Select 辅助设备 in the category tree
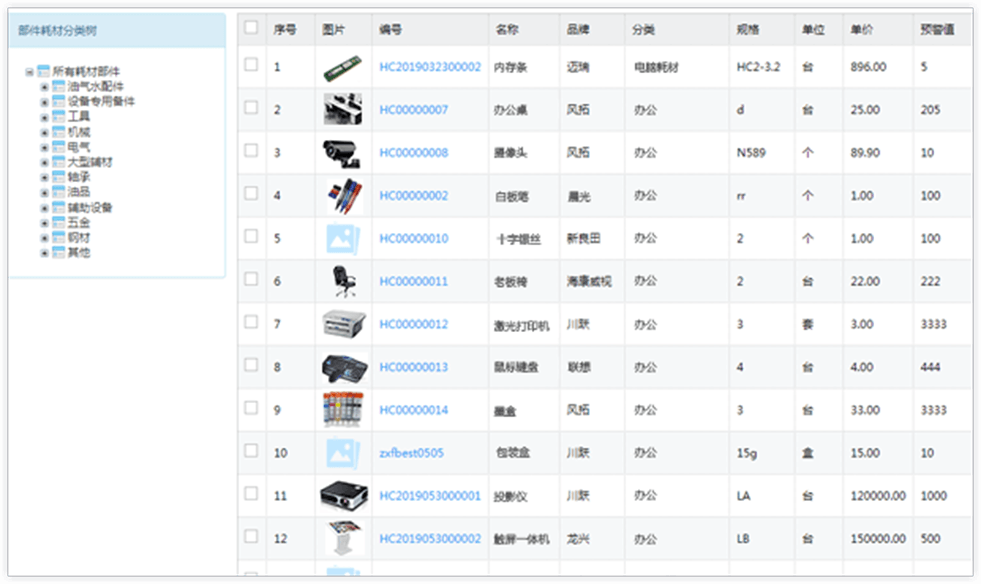The height and width of the screenshot is (584, 981). tap(90, 208)
